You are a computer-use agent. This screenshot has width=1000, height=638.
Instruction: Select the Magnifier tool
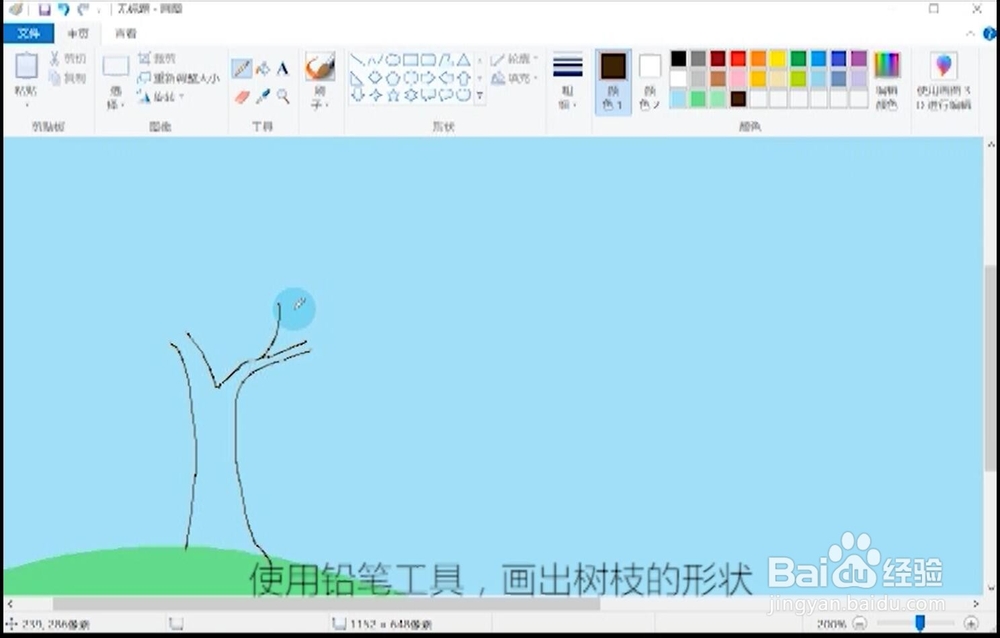[x=284, y=94]
